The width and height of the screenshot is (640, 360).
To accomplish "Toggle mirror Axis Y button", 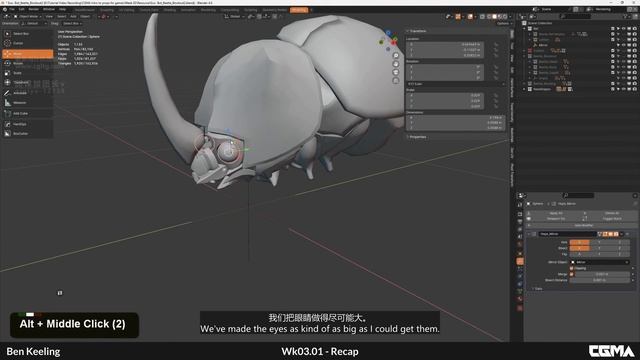I will tap(600, 242).
